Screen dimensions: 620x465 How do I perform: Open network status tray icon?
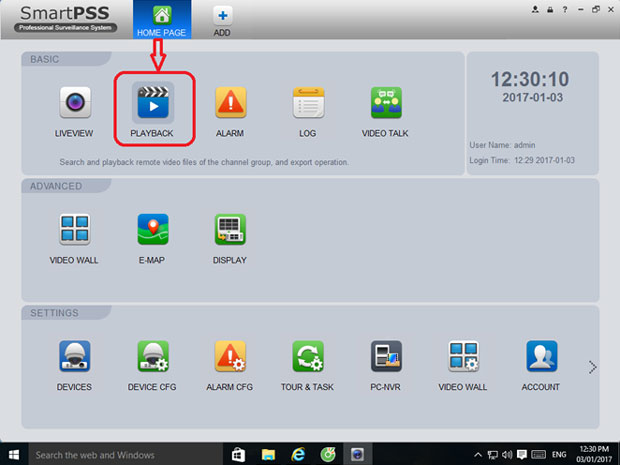click(x=492, y=454)
